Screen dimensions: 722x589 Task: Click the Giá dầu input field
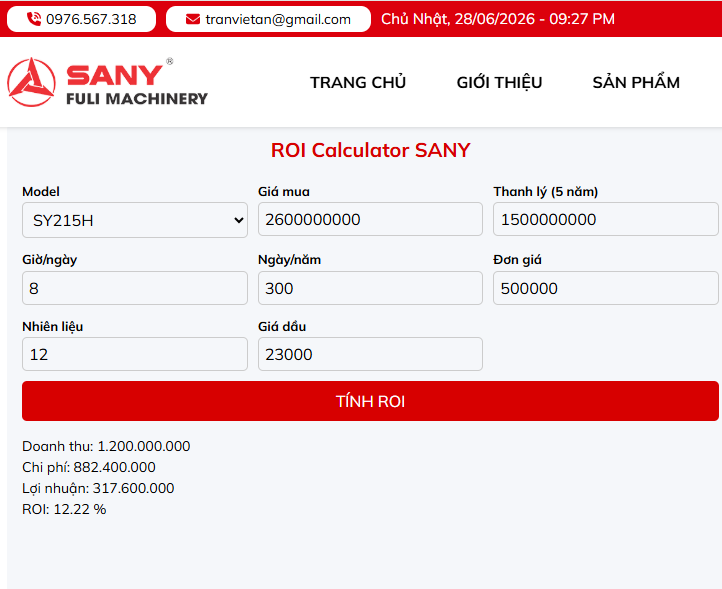pos(370,354)
